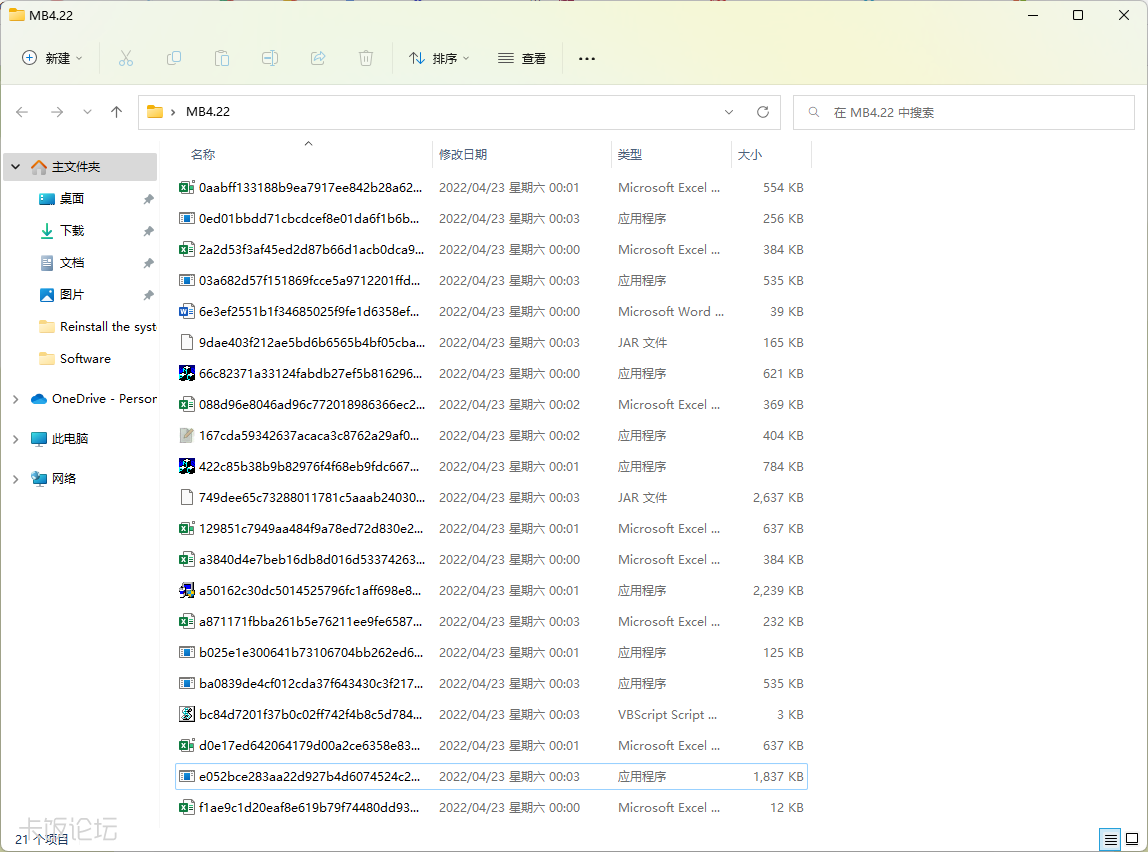The image size is (1148, 852).
Task: Click the Cut scissors icon in toolbar
Action: pos(126,58)
